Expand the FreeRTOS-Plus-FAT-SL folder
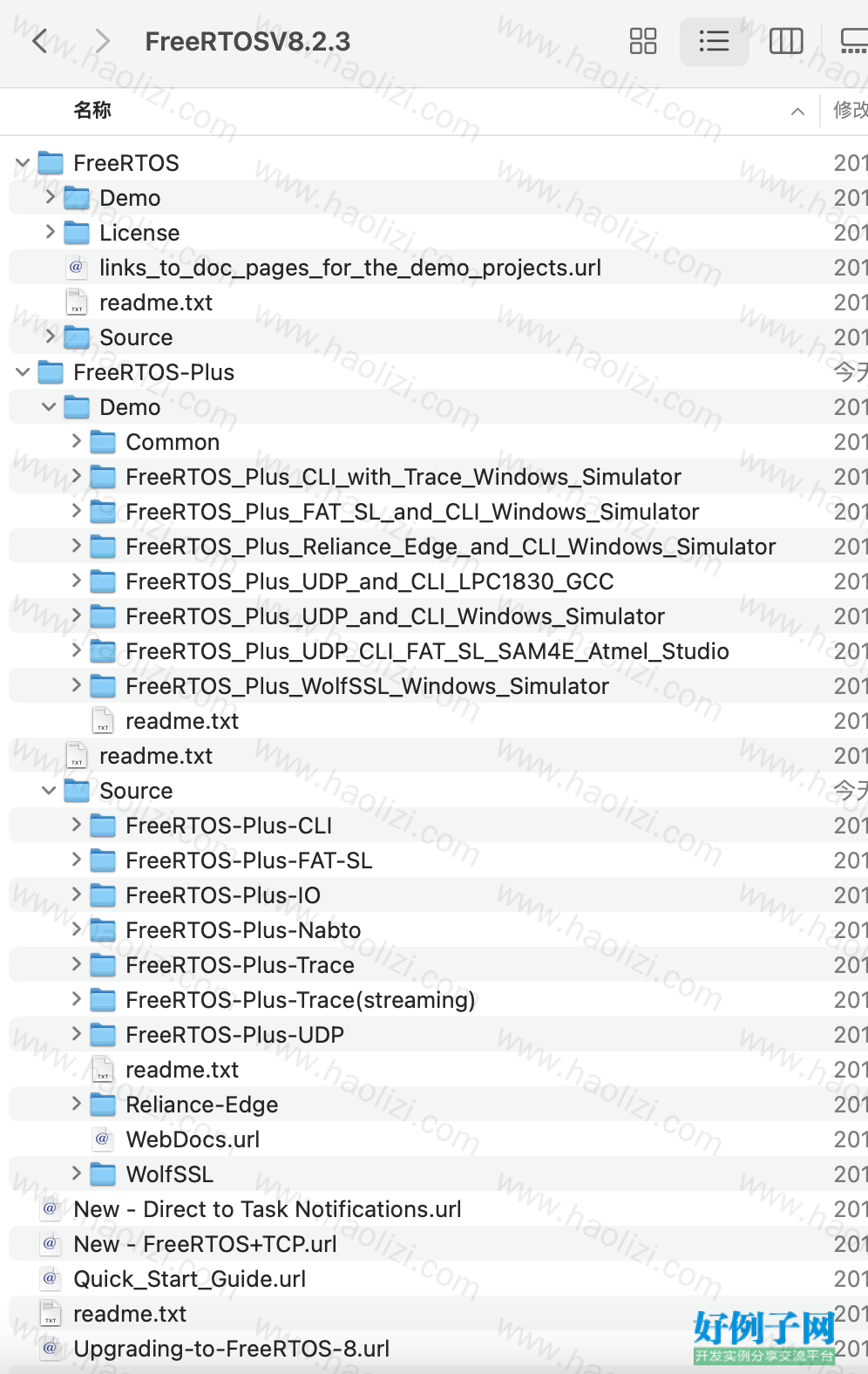The width and height of the screenshot is (868, 1374). [x=76, y=860]
